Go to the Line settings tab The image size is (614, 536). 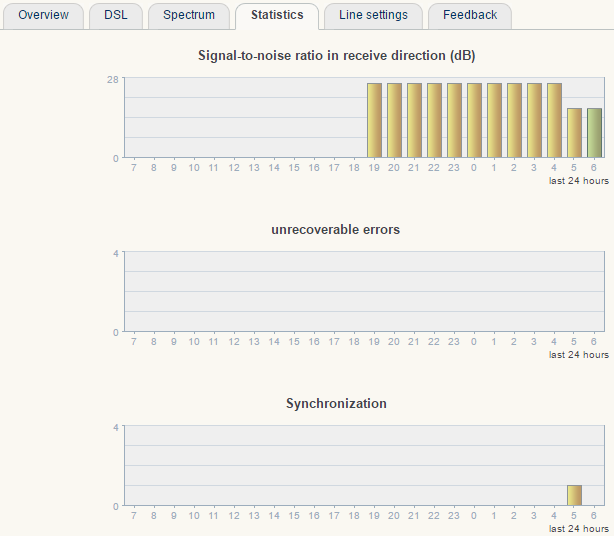coord(373,16)
